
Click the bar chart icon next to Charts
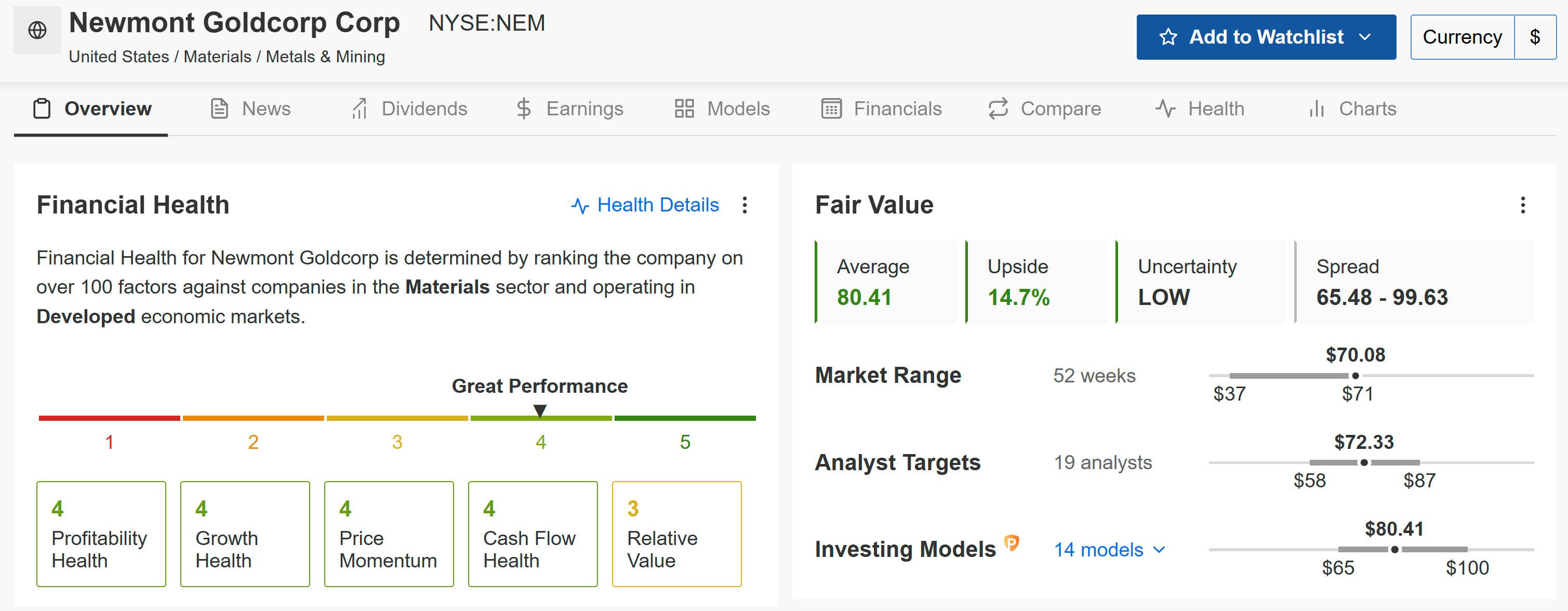coord(1317,109)
